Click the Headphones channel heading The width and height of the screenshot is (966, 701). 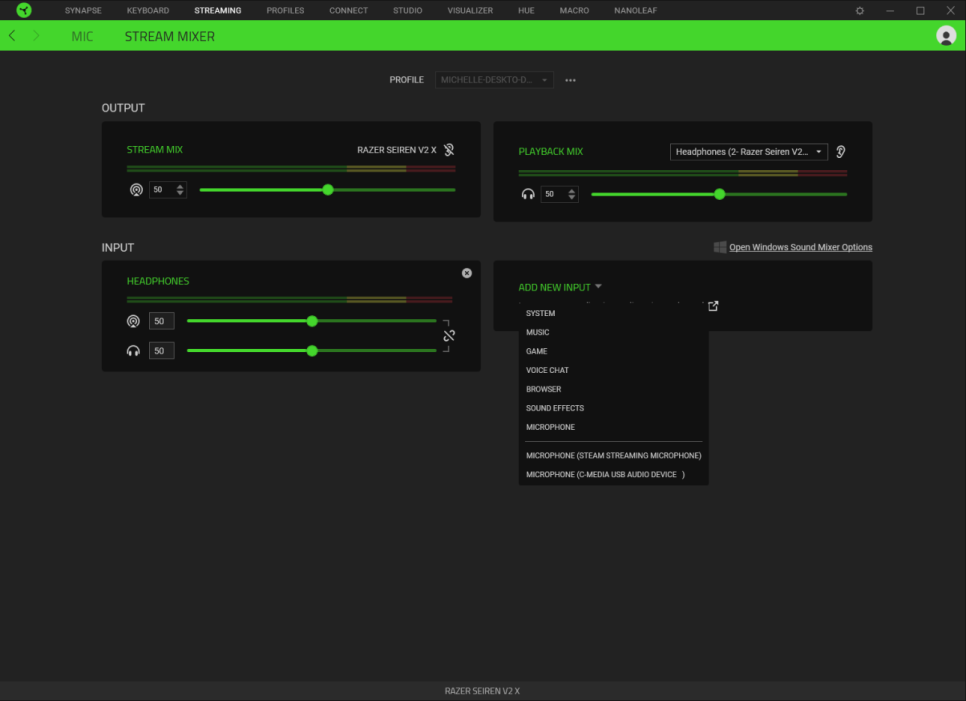[x=158, y=281]
